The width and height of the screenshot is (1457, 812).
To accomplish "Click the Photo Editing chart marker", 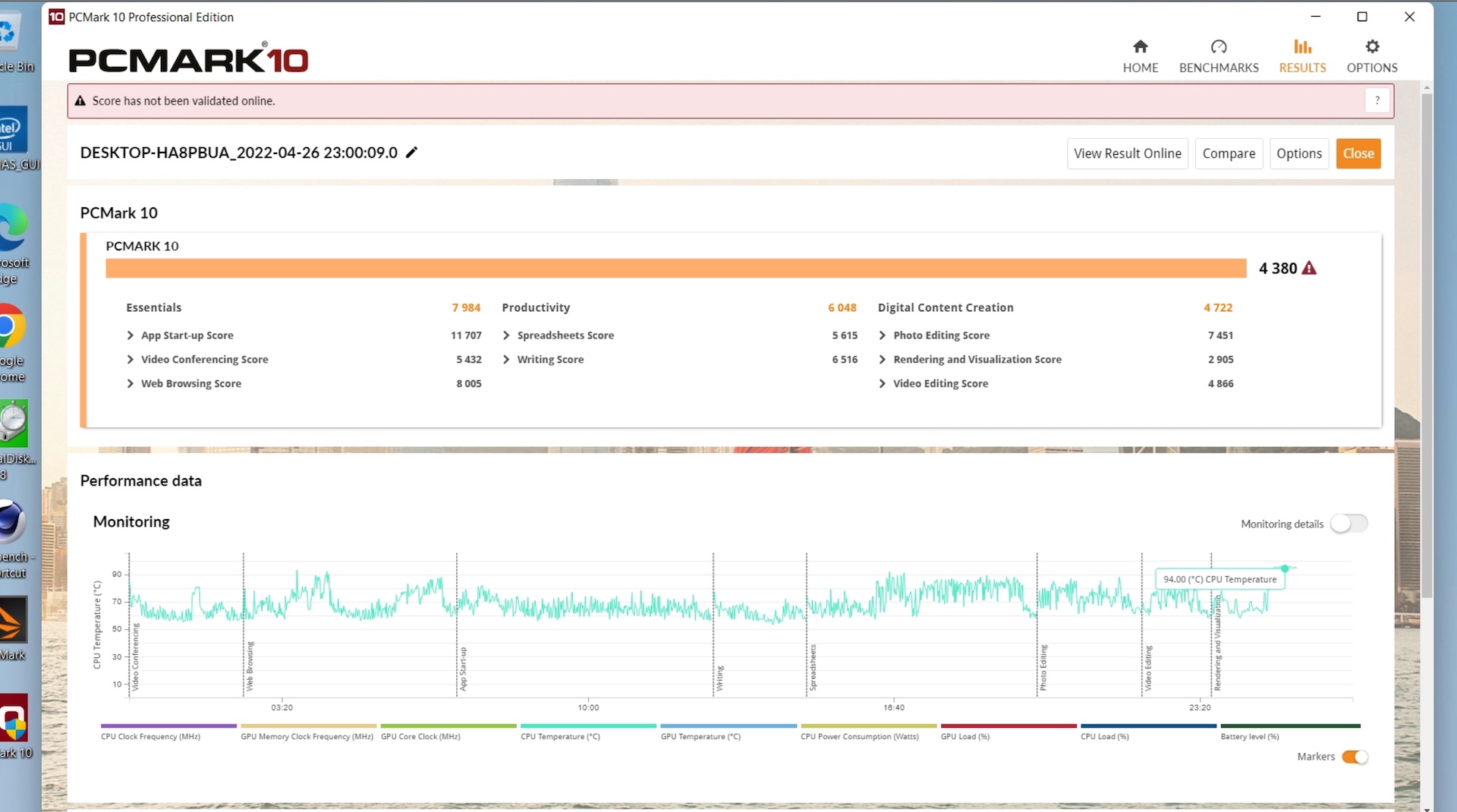I will tap(1044, 668).
